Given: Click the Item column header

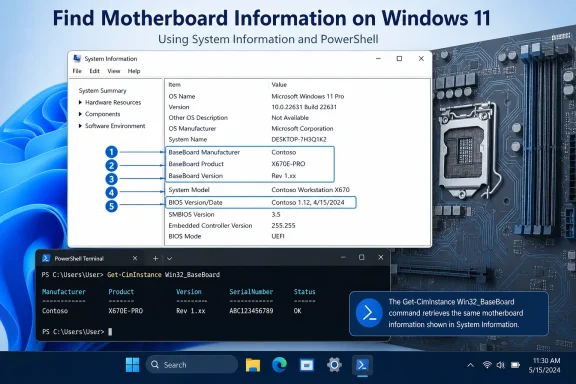Looking at the screenshot, I should pos(174,85).
